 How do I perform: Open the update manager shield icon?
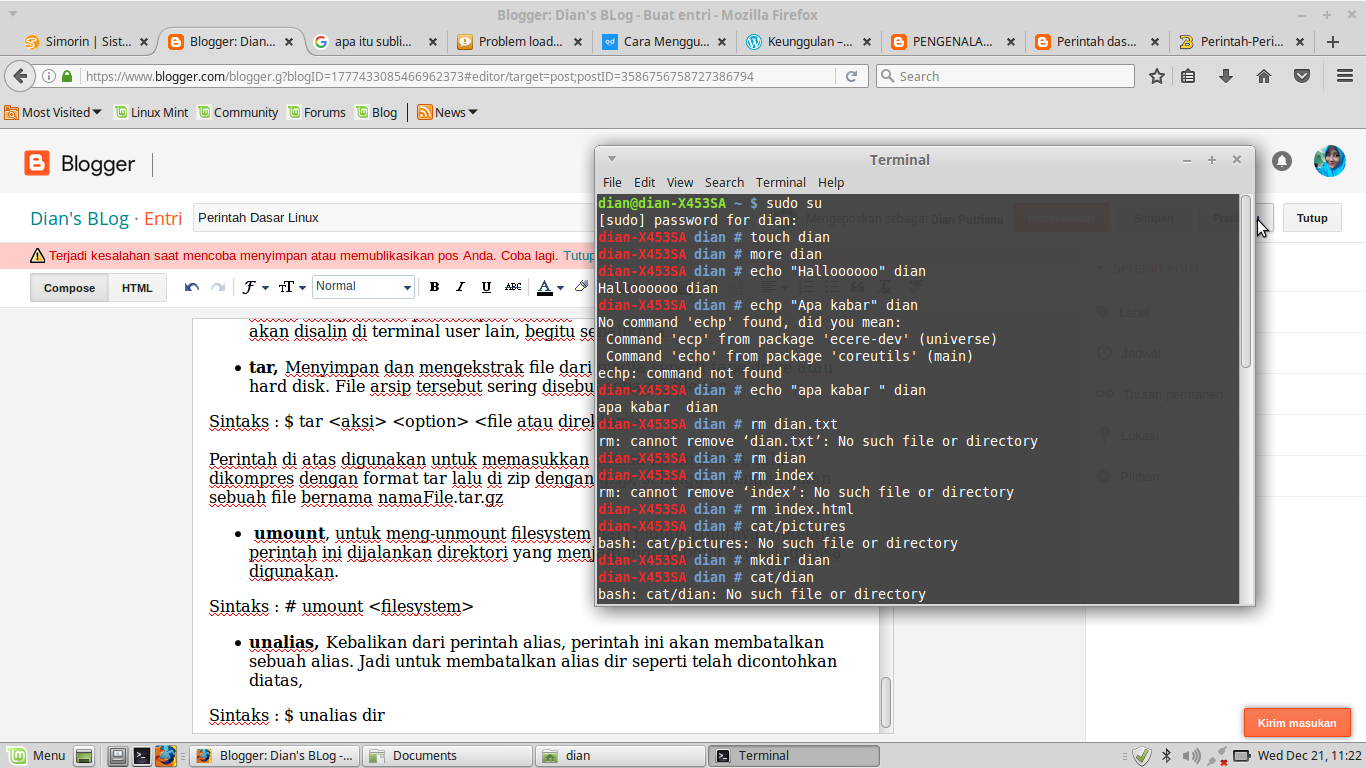coord(1141,755)
